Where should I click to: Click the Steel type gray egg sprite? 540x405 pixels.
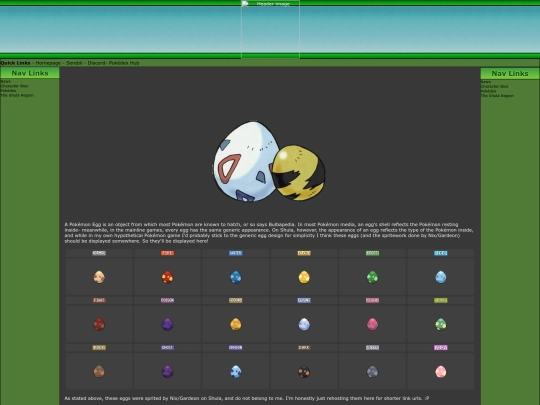pos(372,371)
